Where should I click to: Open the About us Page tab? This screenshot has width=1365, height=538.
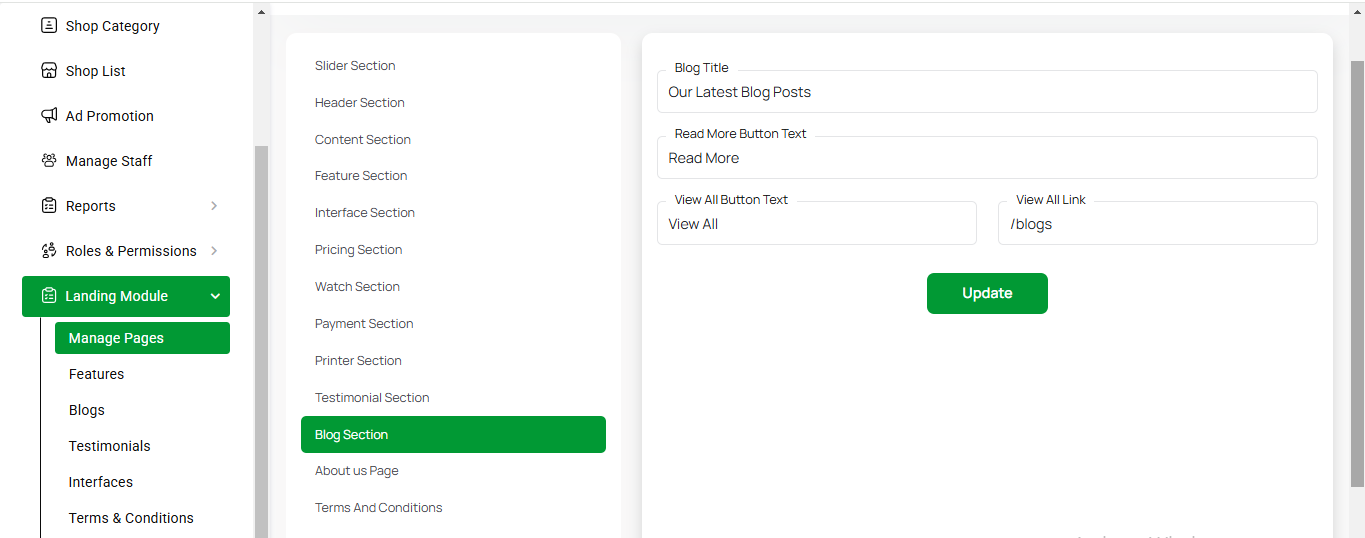(x=356, y=471)
